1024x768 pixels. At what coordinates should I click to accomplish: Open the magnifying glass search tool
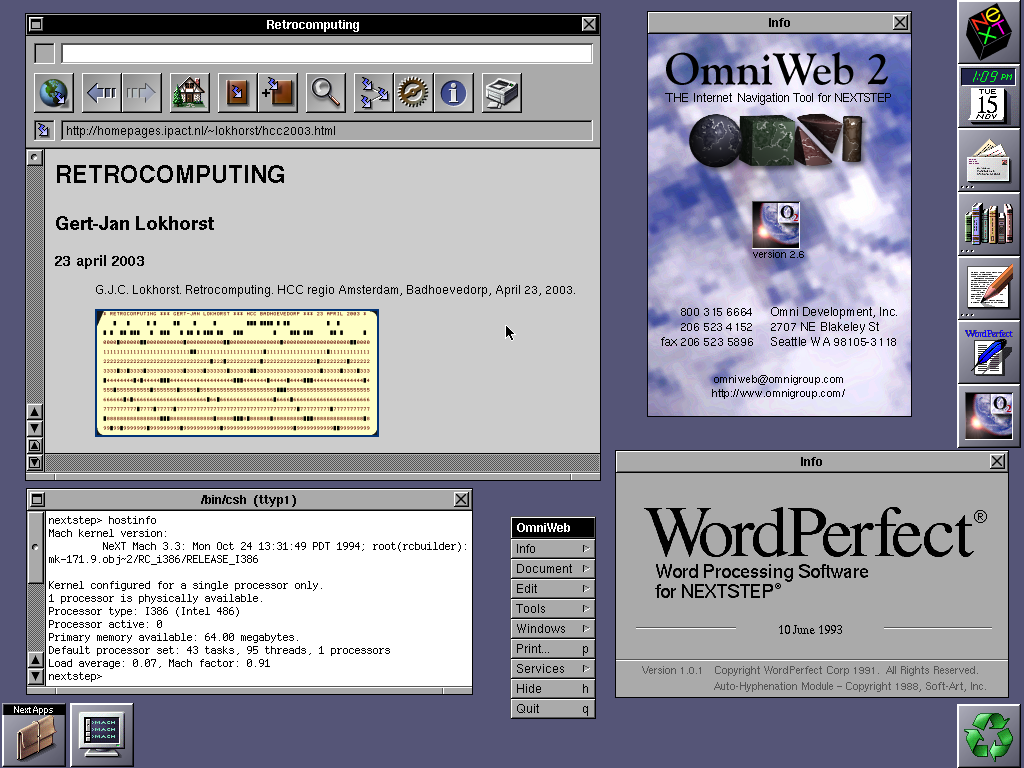coord(325,93)
